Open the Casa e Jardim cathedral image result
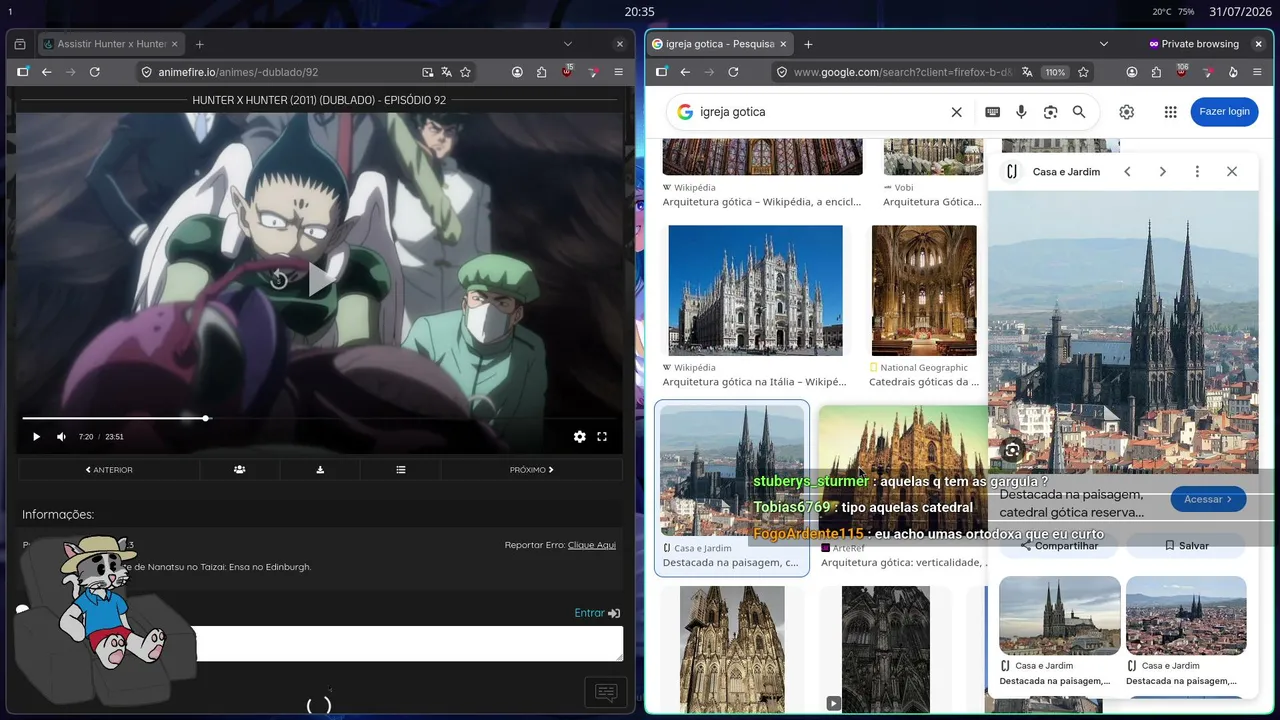 (x=732, y=470)
